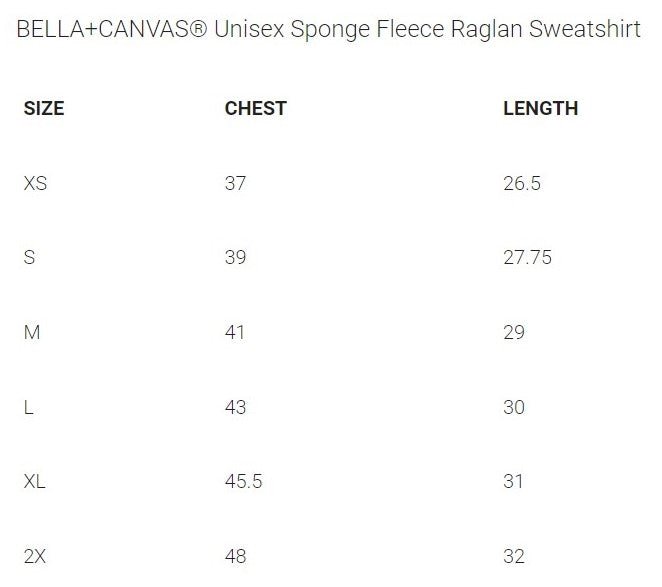
Task: Select the XS size row label
Action: tap(35, 184)
